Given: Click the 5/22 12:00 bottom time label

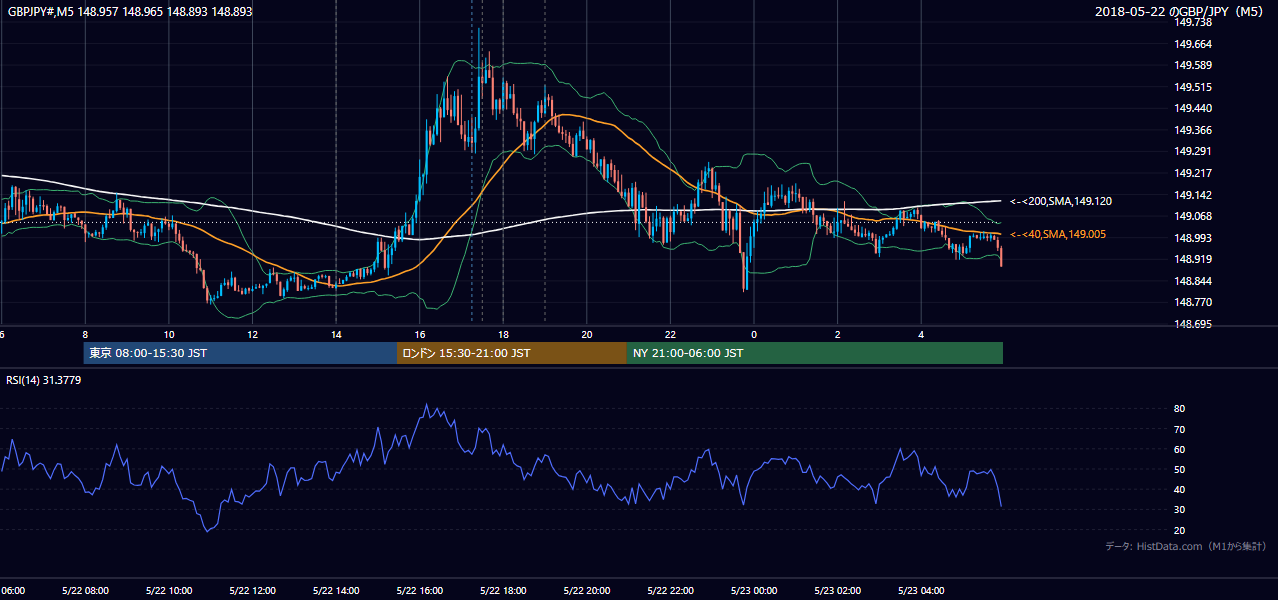Looking at the screenshot, I should pos(253,591).
